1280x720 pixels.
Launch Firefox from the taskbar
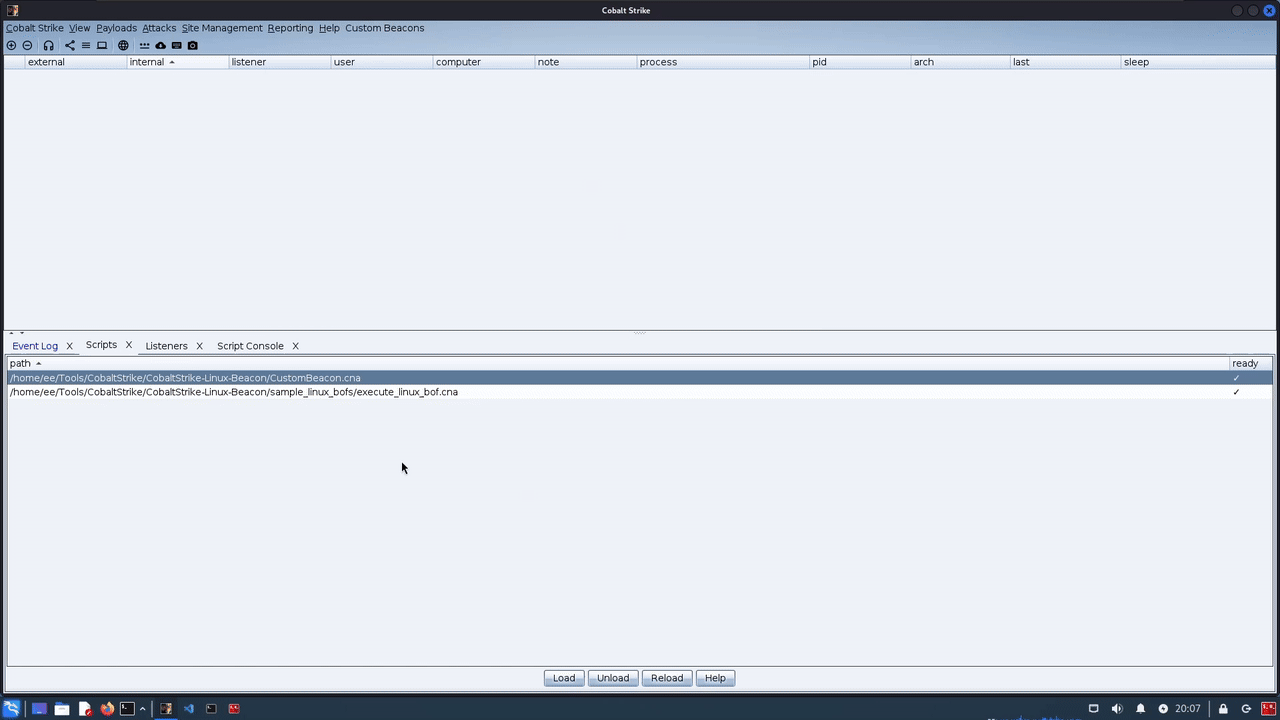point(107,709)
